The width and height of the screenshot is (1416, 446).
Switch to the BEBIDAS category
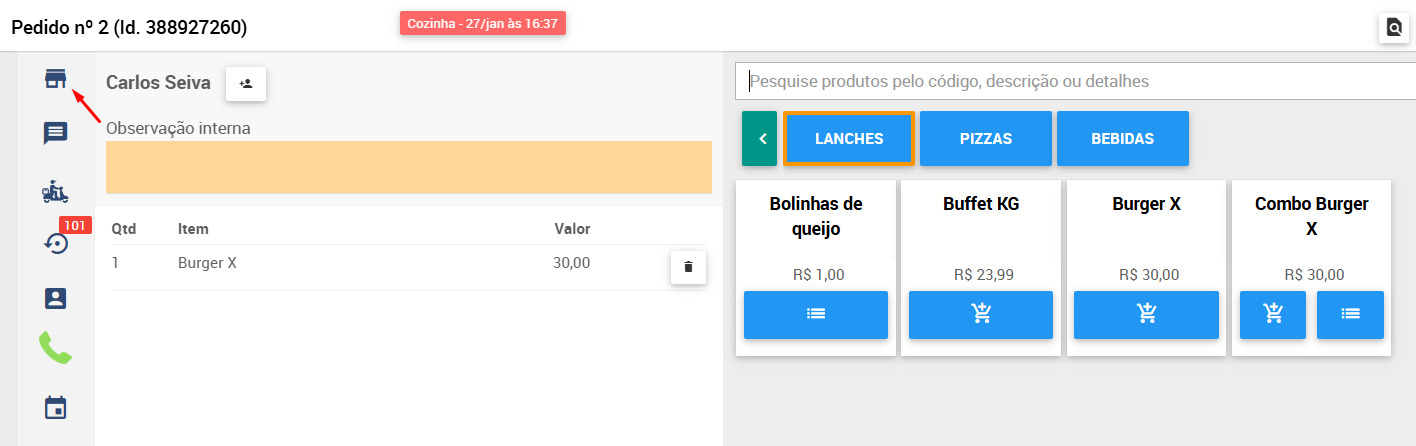1123,138
